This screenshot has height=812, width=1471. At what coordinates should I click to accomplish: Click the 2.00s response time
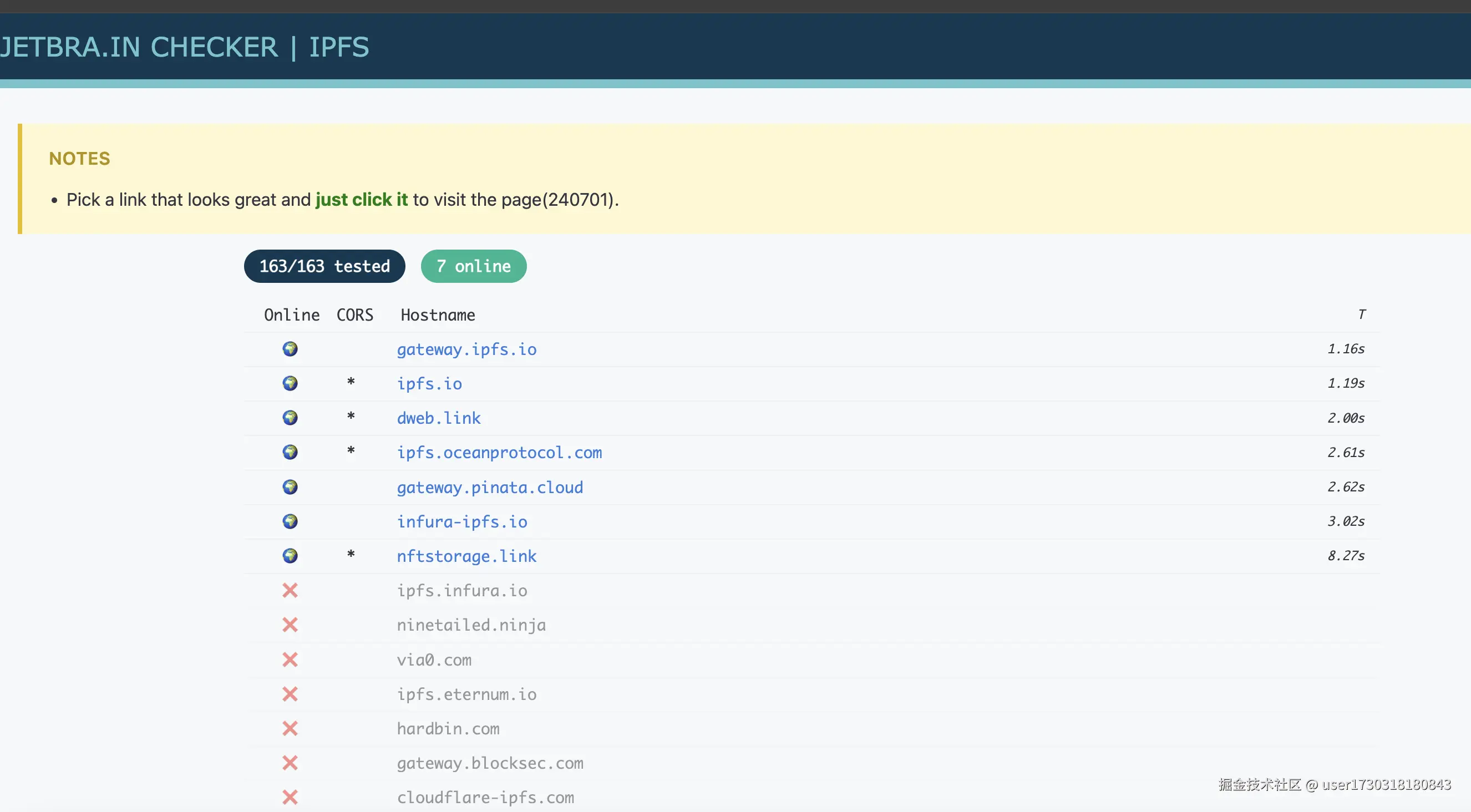(1346, 418)
